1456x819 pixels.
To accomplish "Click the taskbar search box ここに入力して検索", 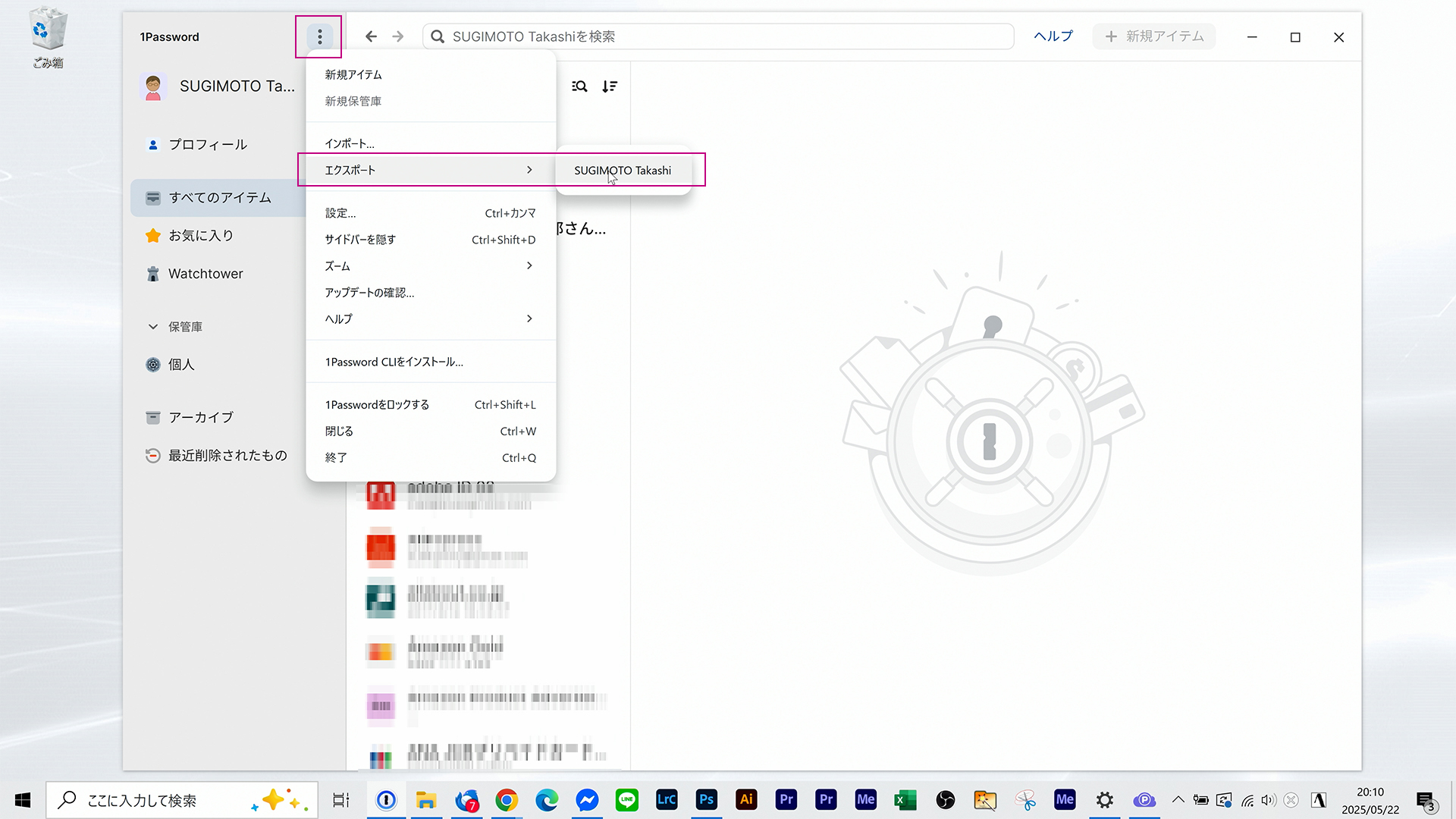I will pos(182,800).
